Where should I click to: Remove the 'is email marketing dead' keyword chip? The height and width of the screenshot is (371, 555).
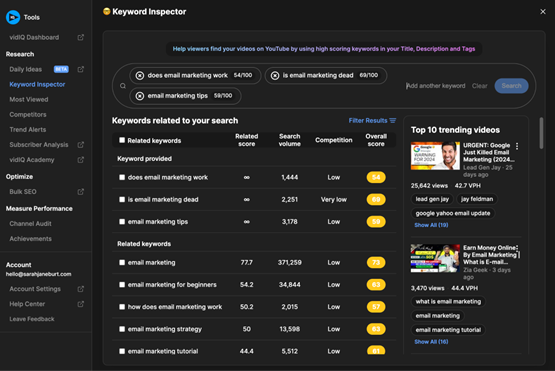[275, 75]
